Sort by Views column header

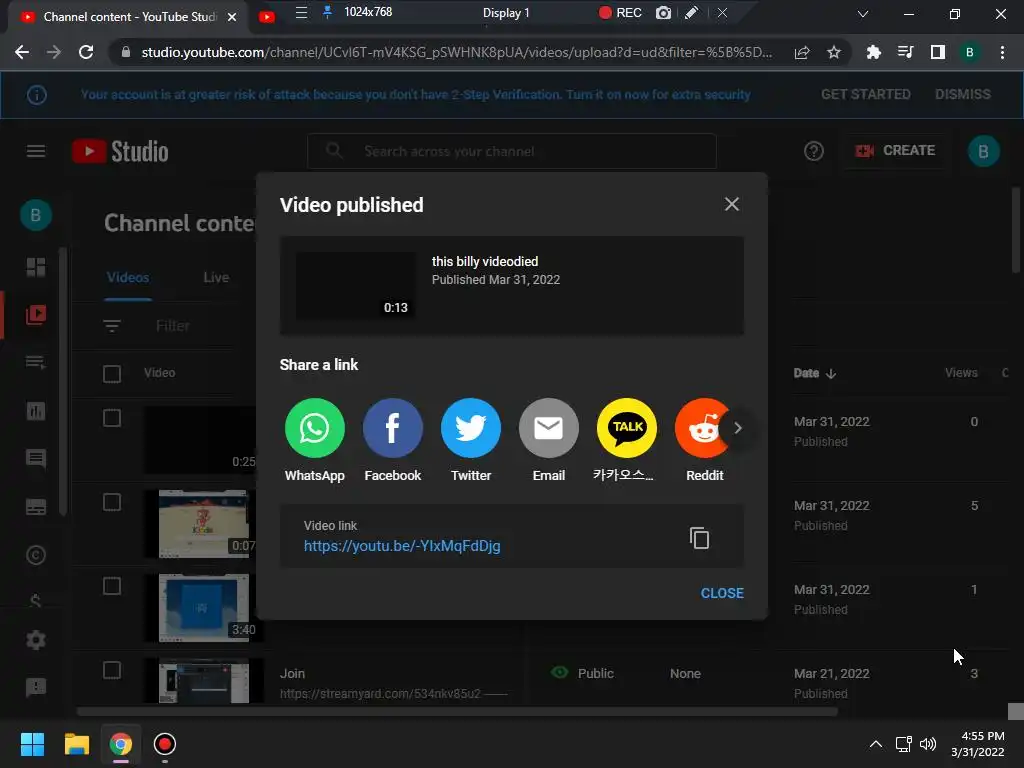tap(961, 373)
